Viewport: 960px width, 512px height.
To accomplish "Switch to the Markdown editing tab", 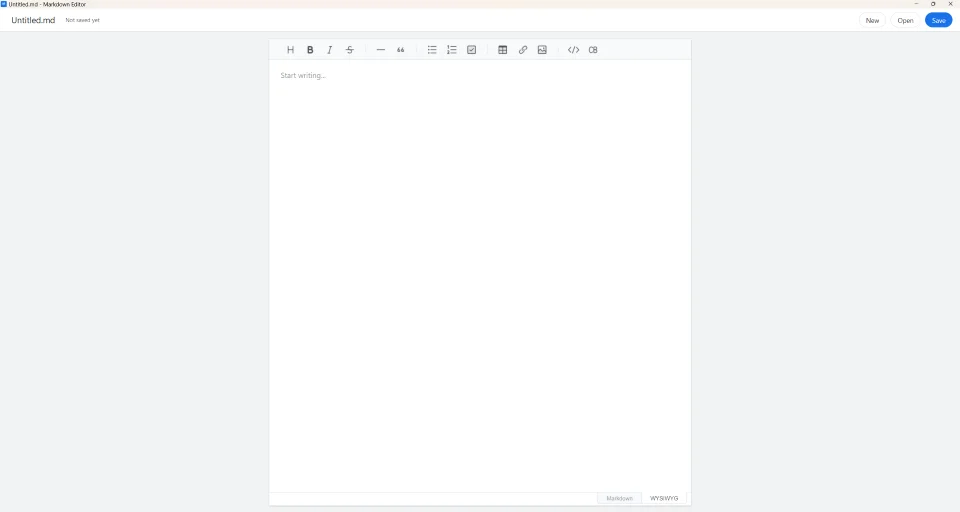I will 619,498.
